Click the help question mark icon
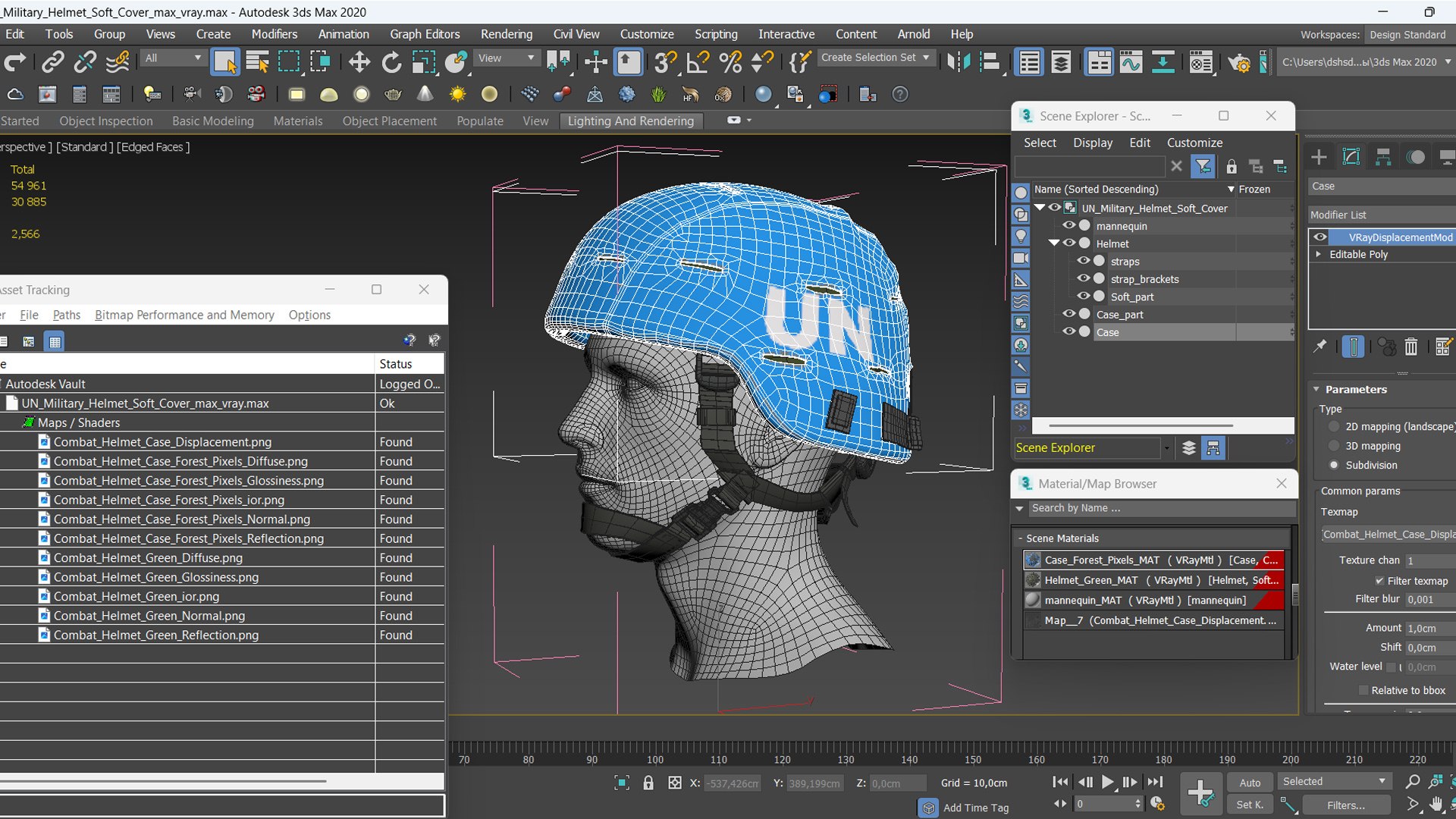 click(900, 94)
